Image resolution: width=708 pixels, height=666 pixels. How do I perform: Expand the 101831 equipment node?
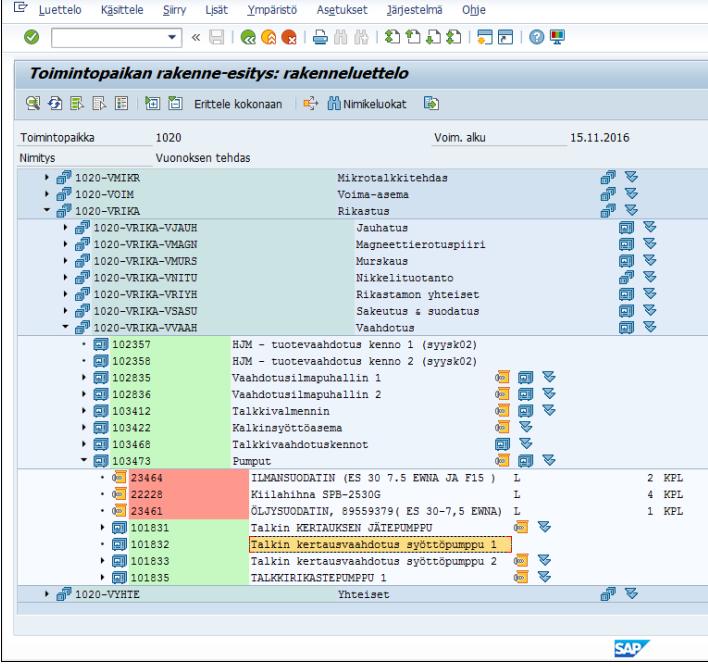pos(102,527)
